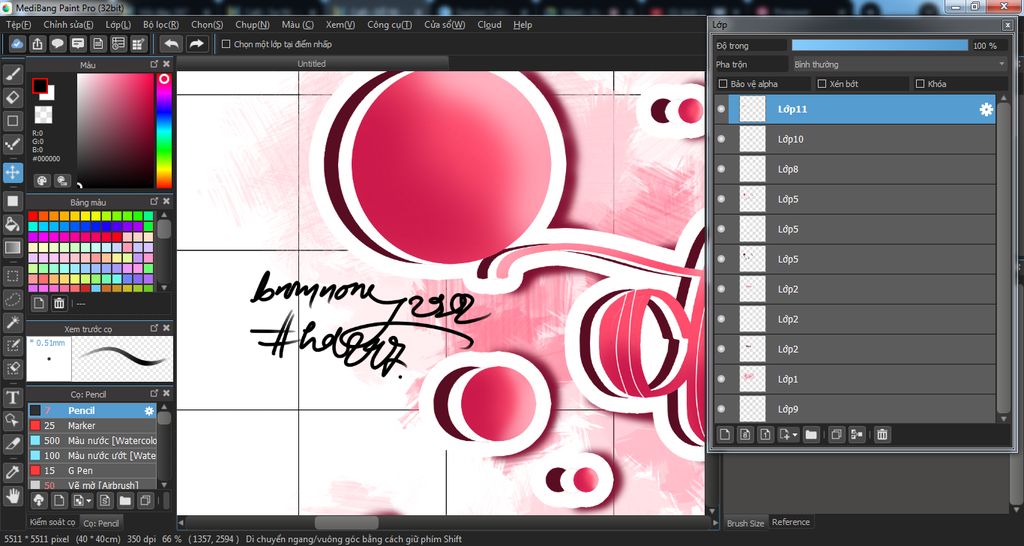
Task: Select the Dot/pixel pen tool
Action: click(x=12, y=144)
